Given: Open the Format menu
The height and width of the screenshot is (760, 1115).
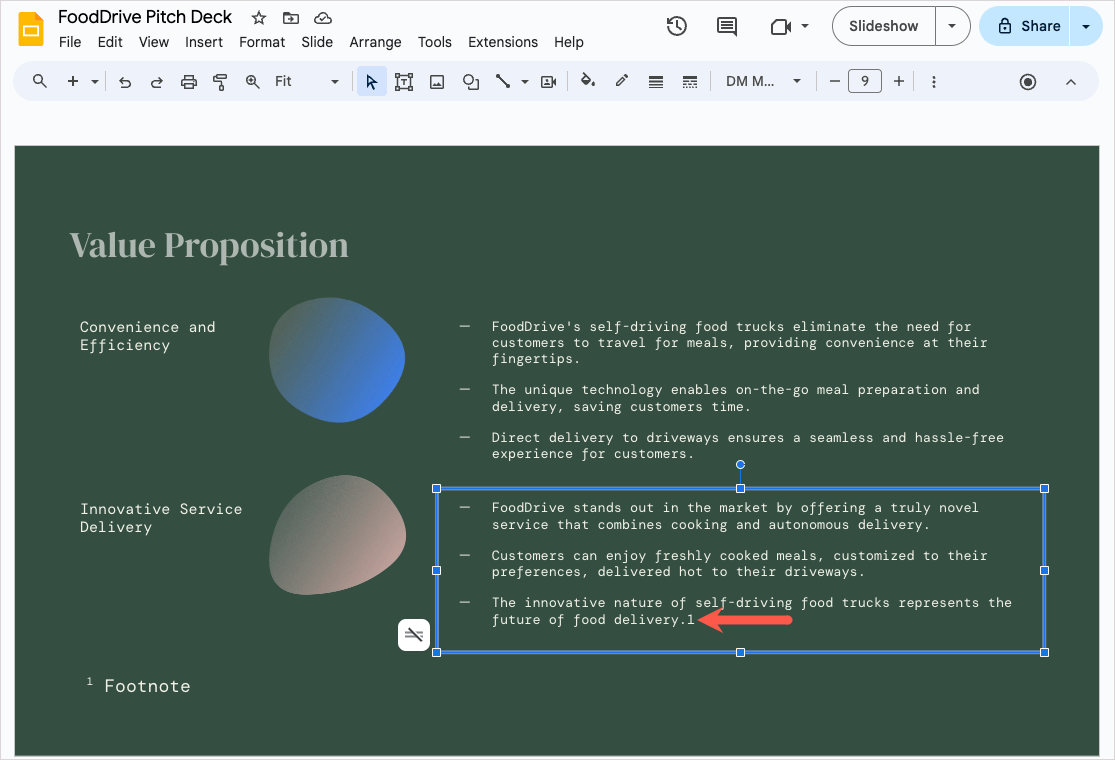Looking at the screenshot, I should (262, 42).
